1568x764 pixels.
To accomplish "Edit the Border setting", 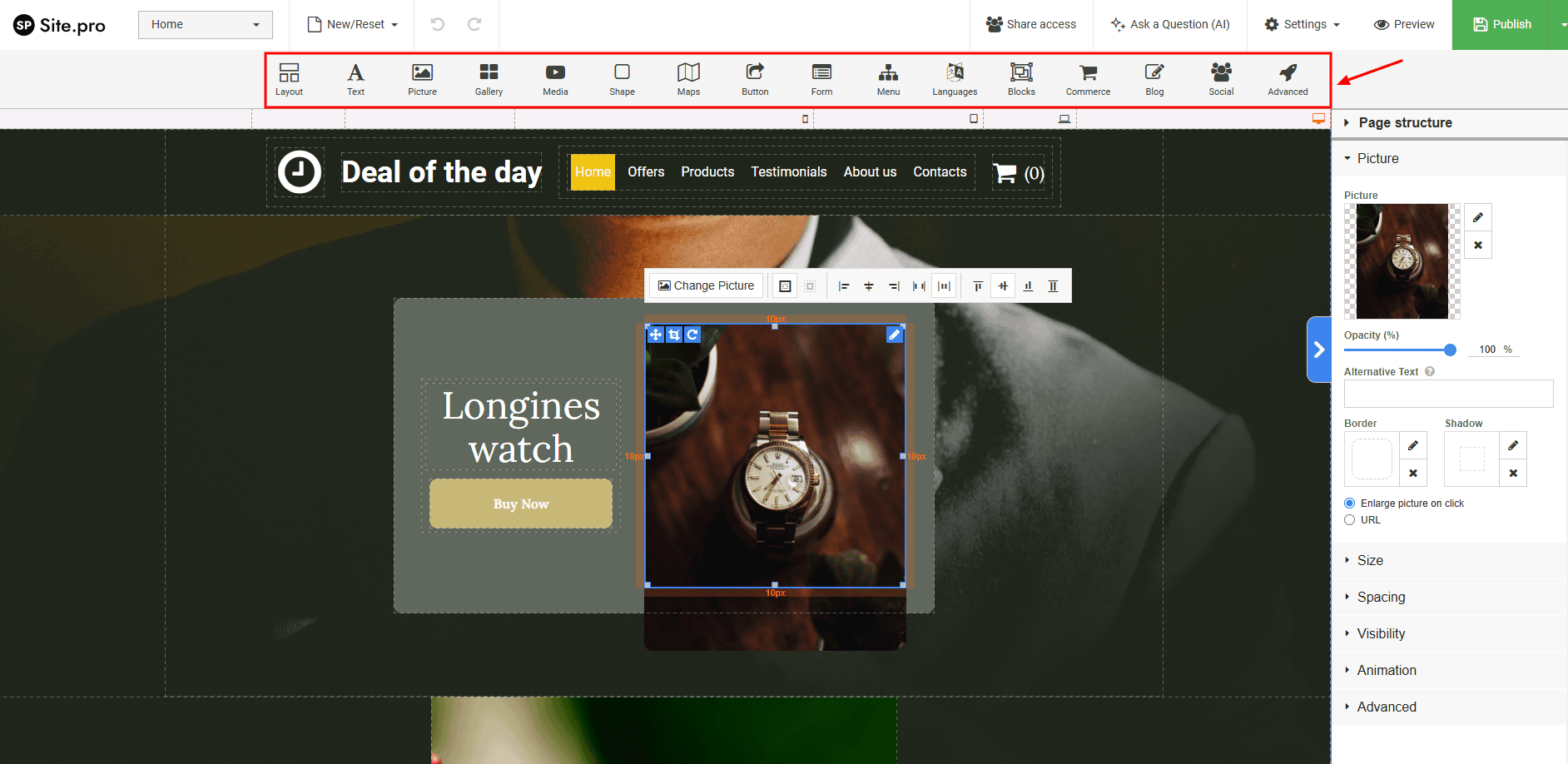I will (1413, 445).
